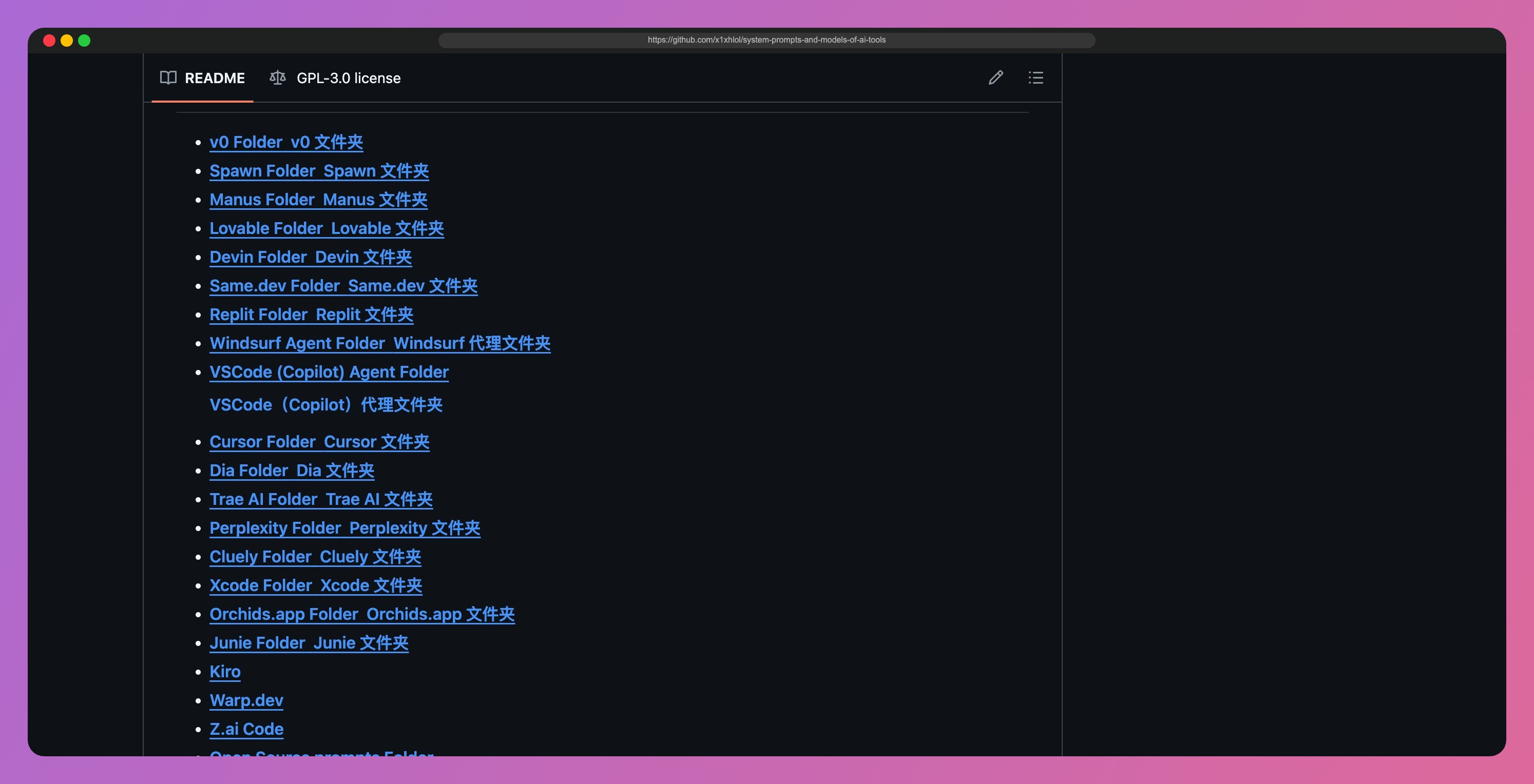Open the Warp.dev link
The width and height of the screenshot is (1534, 784).
pos(246,700)
